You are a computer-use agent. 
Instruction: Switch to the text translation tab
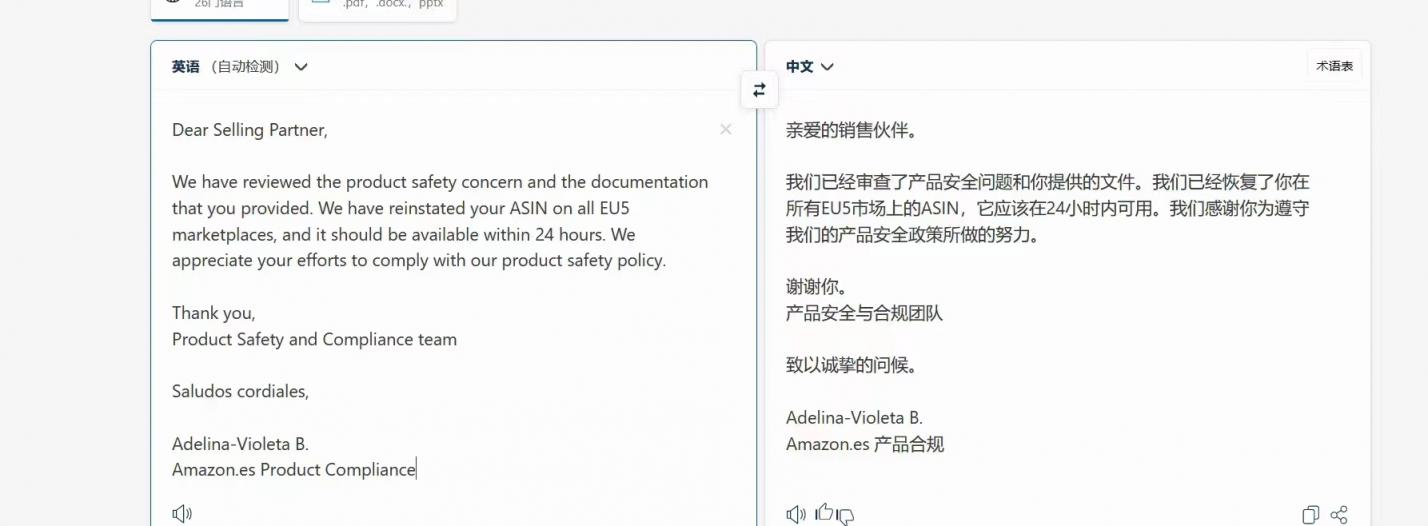[219, 5]
